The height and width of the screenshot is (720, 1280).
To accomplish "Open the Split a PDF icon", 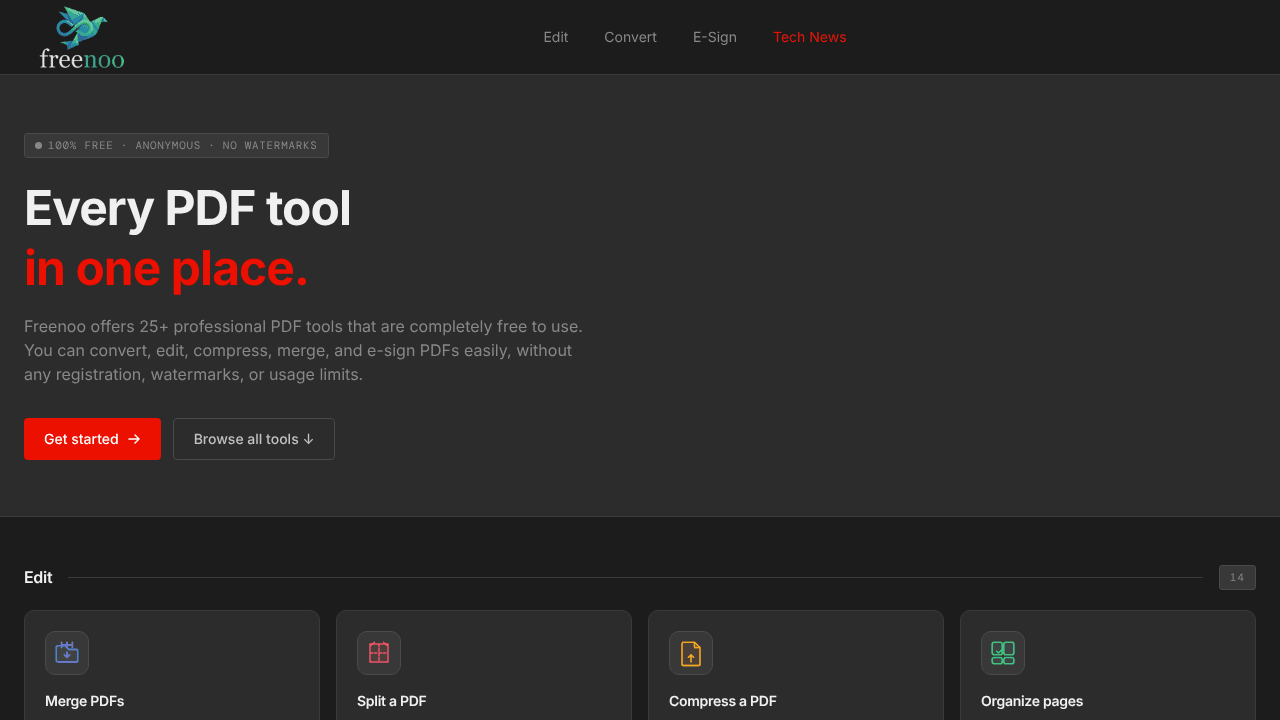I will [x=379, y=653].
